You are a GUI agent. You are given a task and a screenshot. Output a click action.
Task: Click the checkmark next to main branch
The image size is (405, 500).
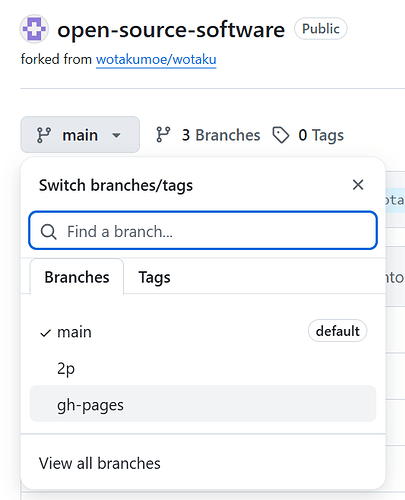click(x=45, y=333)
